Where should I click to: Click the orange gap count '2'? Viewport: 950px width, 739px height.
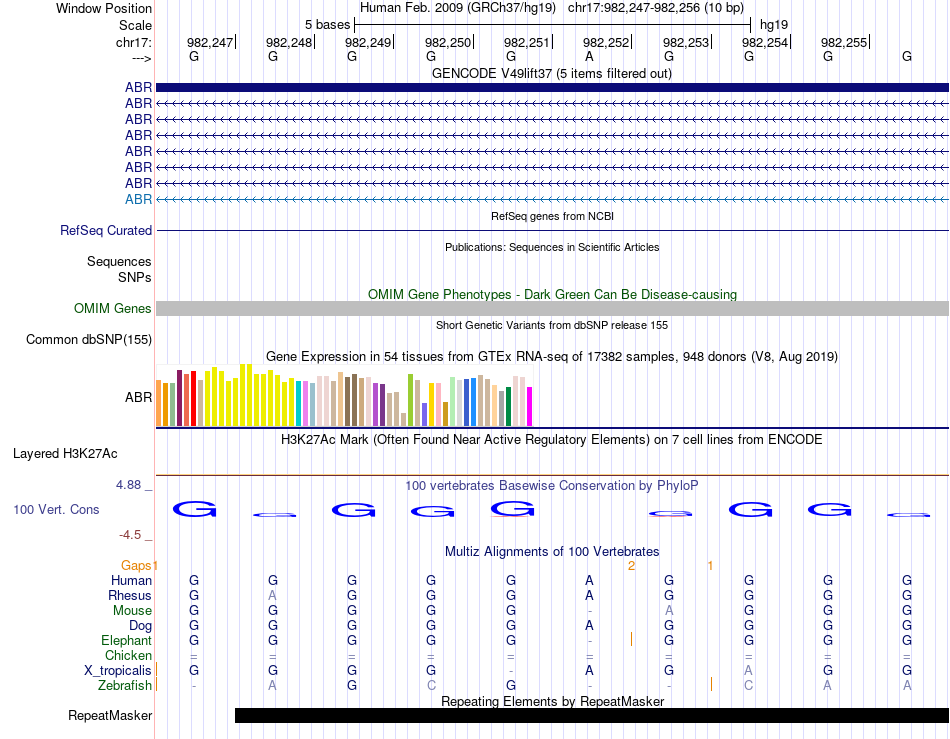631,565
